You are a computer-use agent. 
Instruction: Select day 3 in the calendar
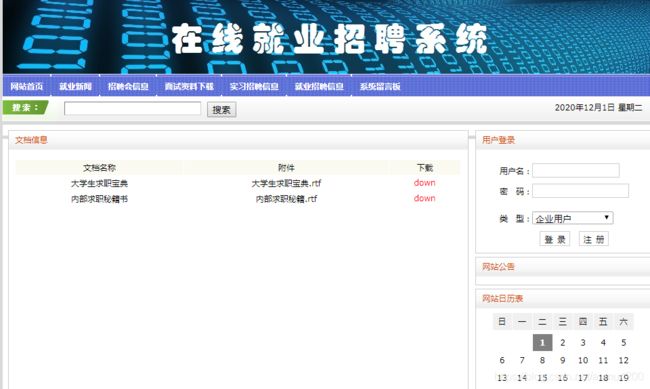[x=583, y=343]
